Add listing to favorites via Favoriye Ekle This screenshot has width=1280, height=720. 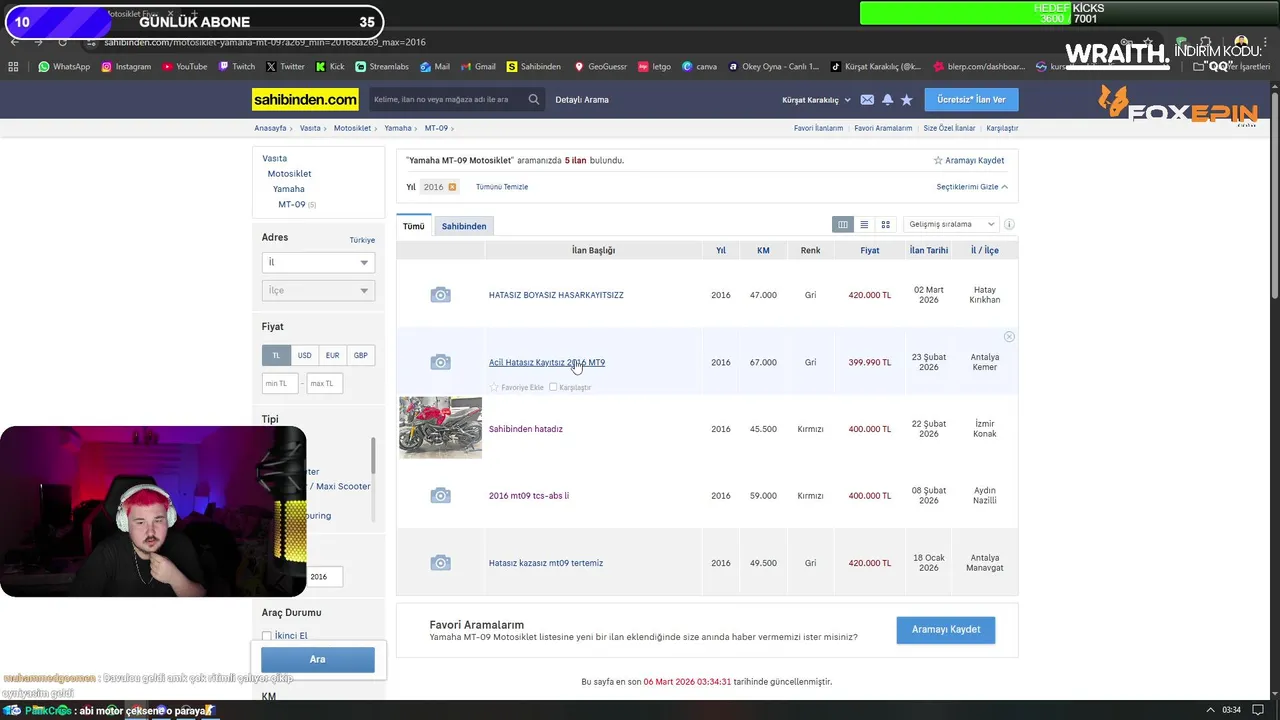516,387
